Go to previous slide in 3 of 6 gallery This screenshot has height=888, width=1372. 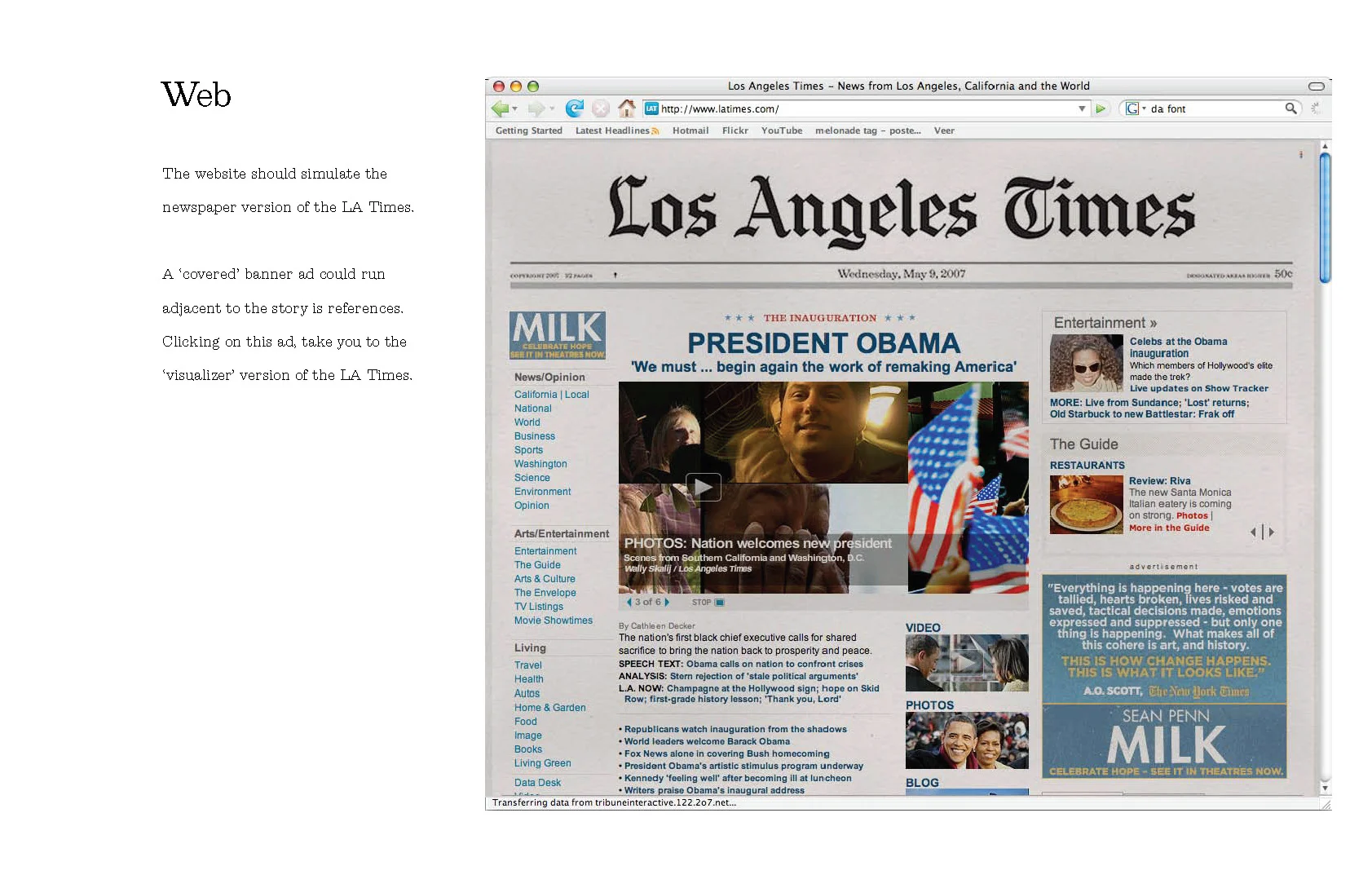tap(629, 602)
